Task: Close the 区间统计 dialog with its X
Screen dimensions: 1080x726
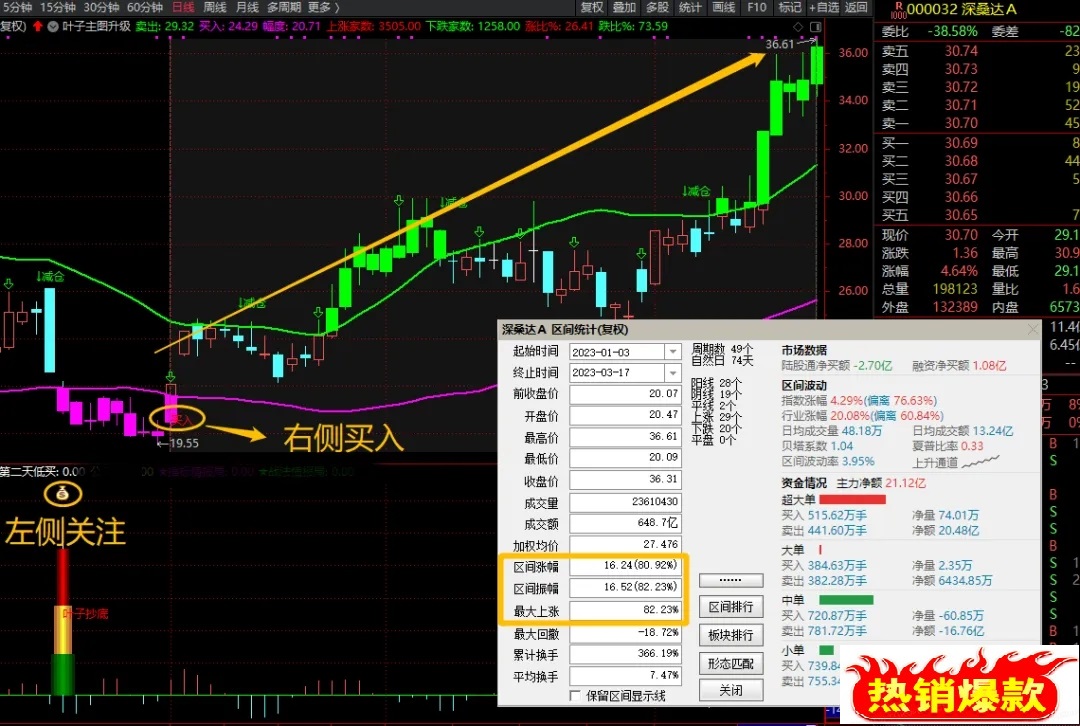Action: (x=1032, y=329)
